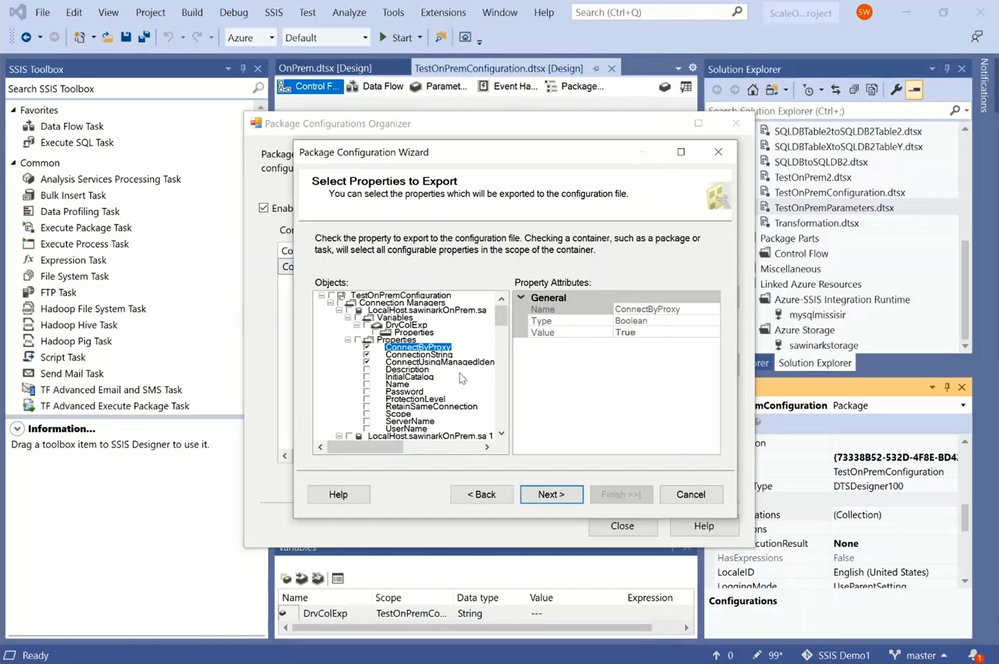Click the New Project toolbar icon
This screenshot has width=999, height=664.
click(x=79, y=38)
